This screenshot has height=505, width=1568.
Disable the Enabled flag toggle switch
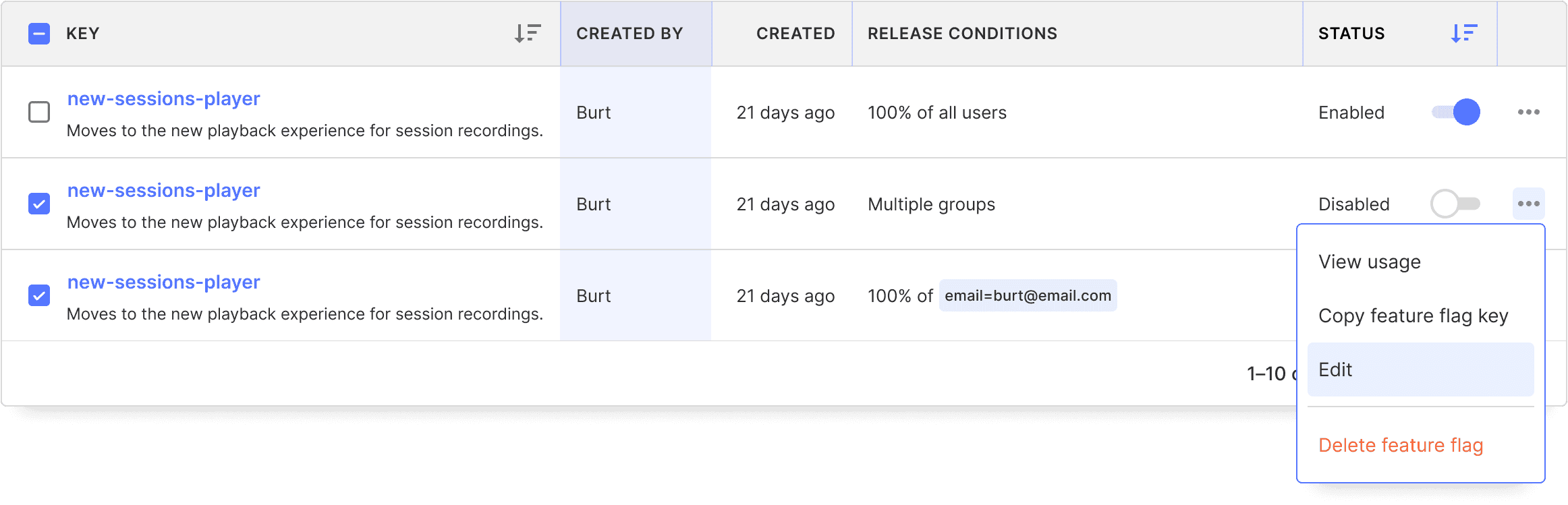pyautogui.click(x=1456, y=112)
